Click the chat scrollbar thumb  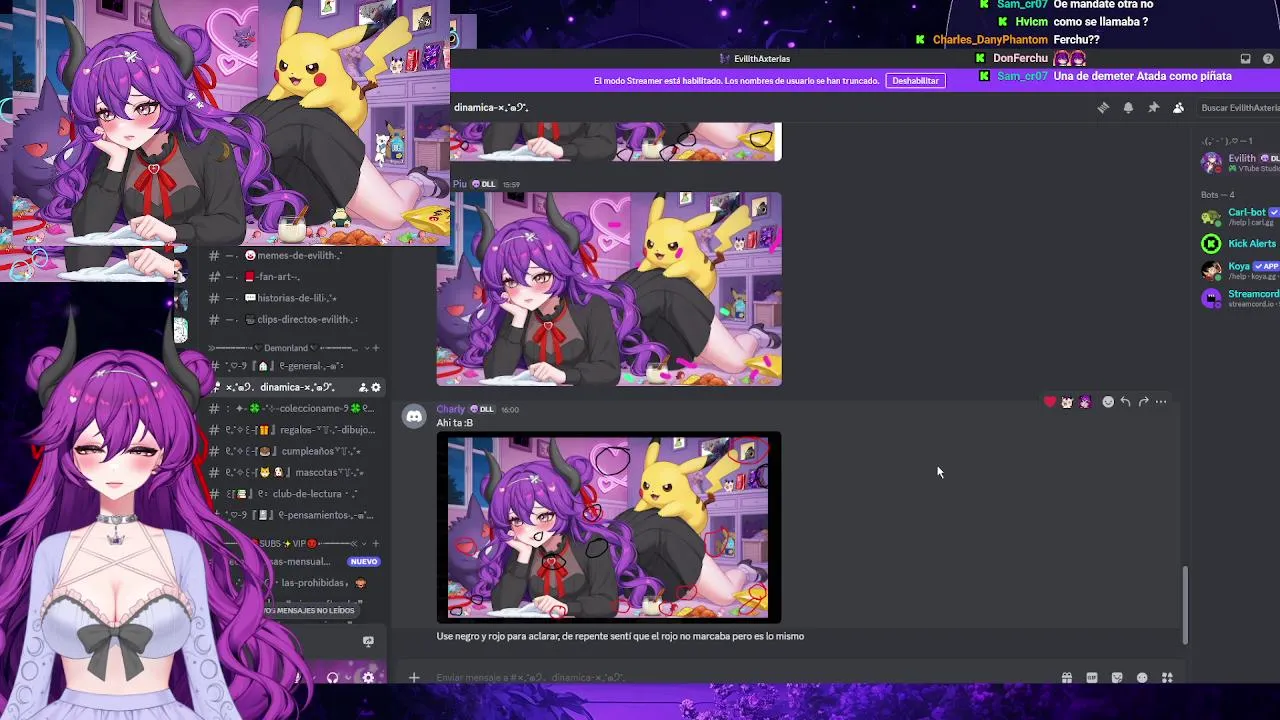(1186, 605)
